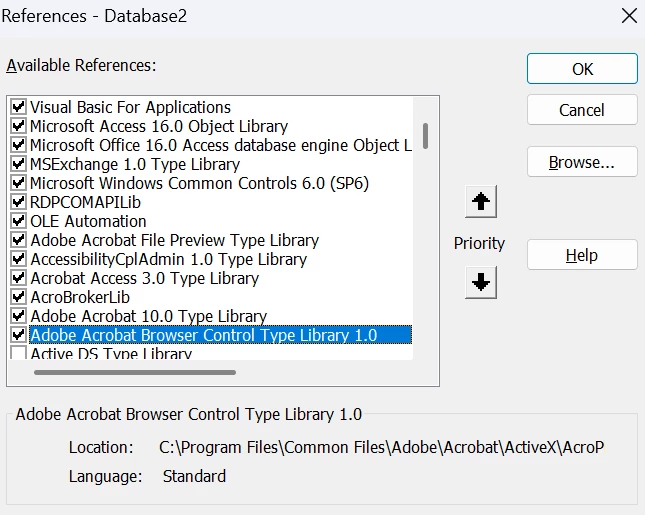The height and width of the screenshot is (515, 645).
Task: Uncheck the Adobe Acrobat File Preview Type Library checkbox
Action: pyautogui.click(x=19, y=240)
